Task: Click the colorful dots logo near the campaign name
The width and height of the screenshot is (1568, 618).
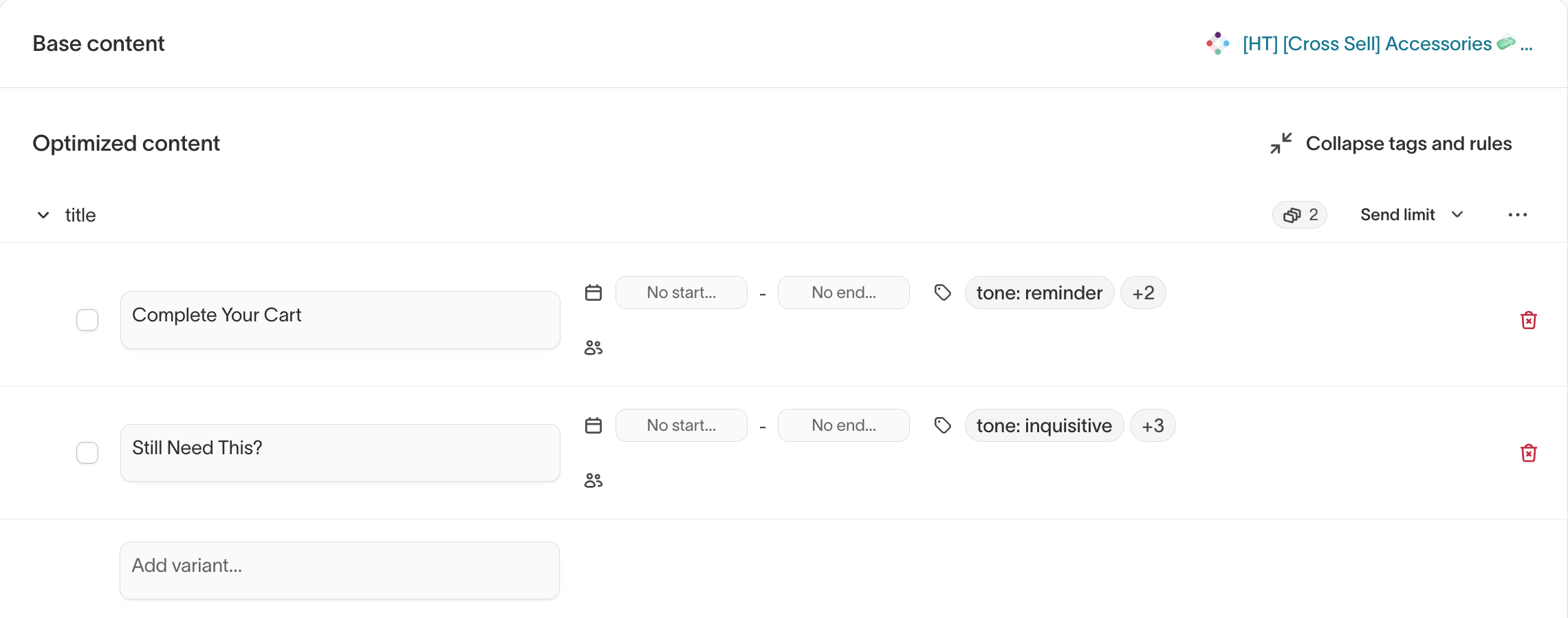Action: coord(1217,43)
